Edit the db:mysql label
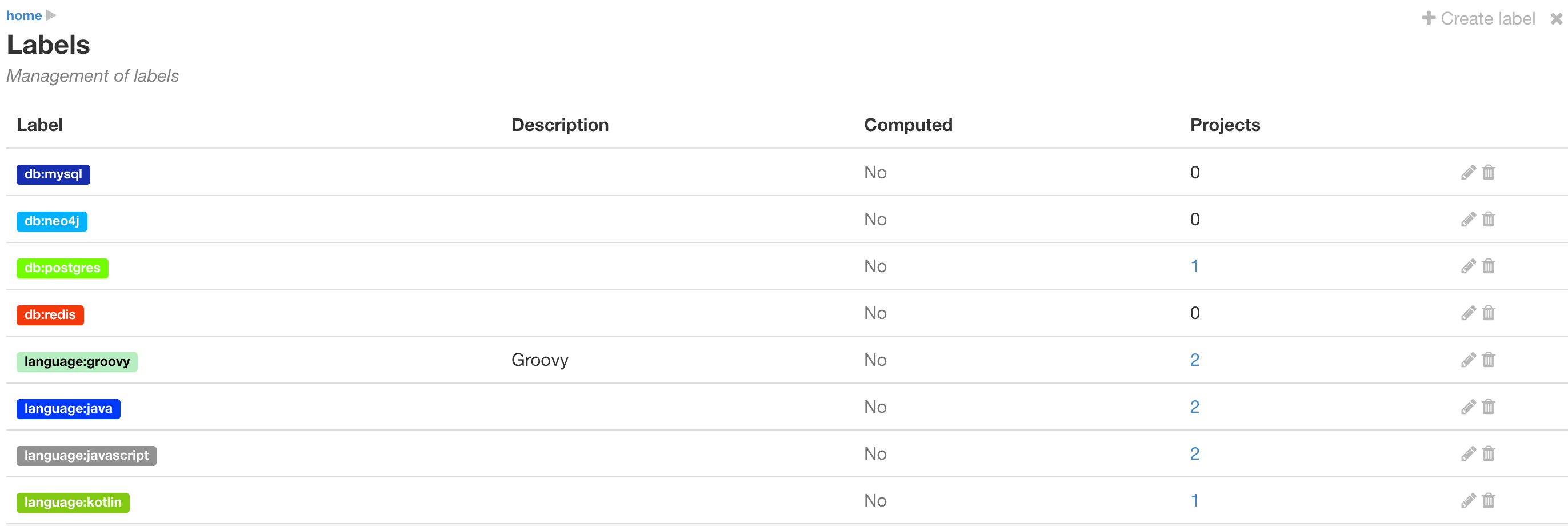1568x526 pixels. coord(1468,173)
